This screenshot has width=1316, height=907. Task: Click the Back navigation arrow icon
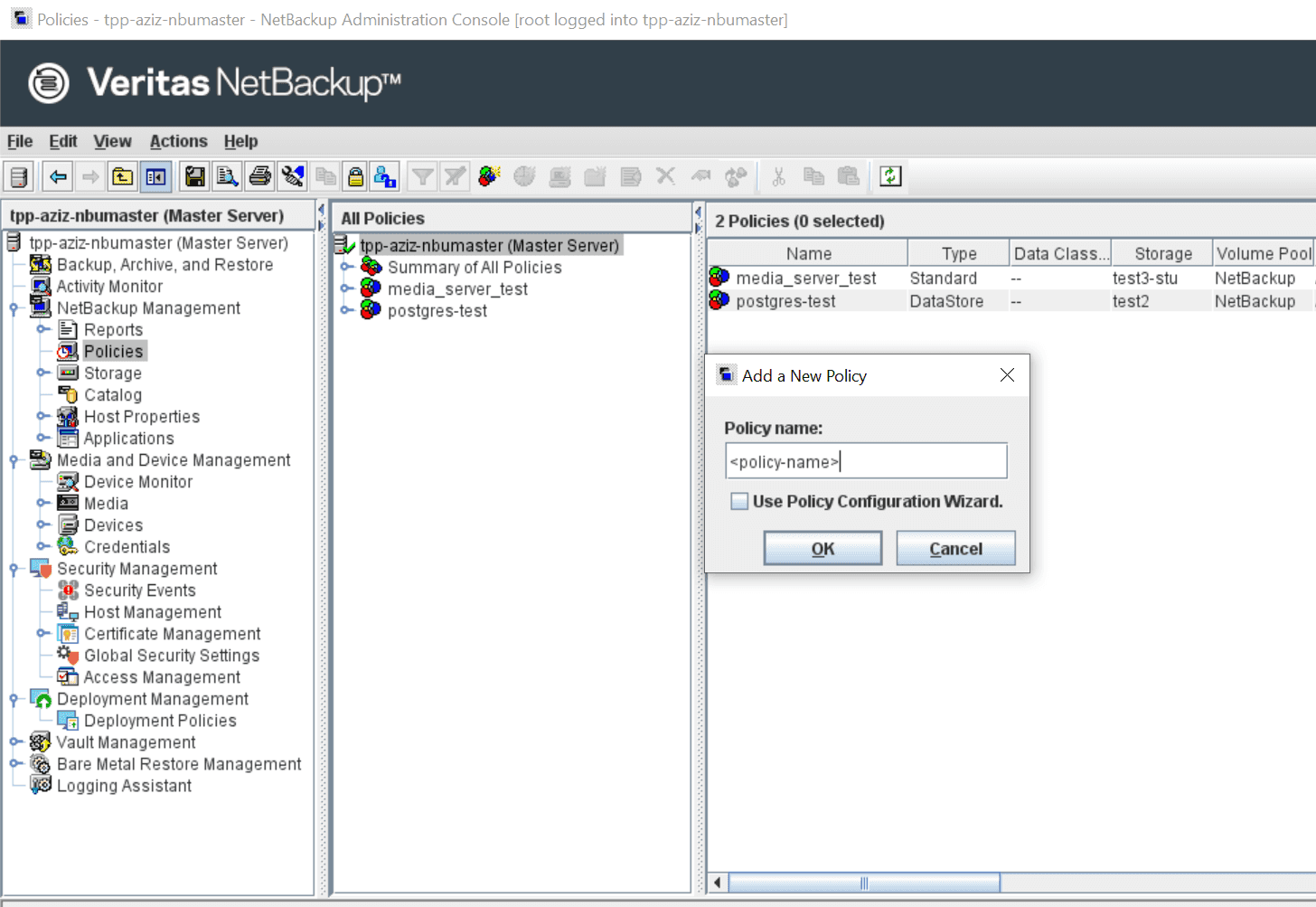57,175
